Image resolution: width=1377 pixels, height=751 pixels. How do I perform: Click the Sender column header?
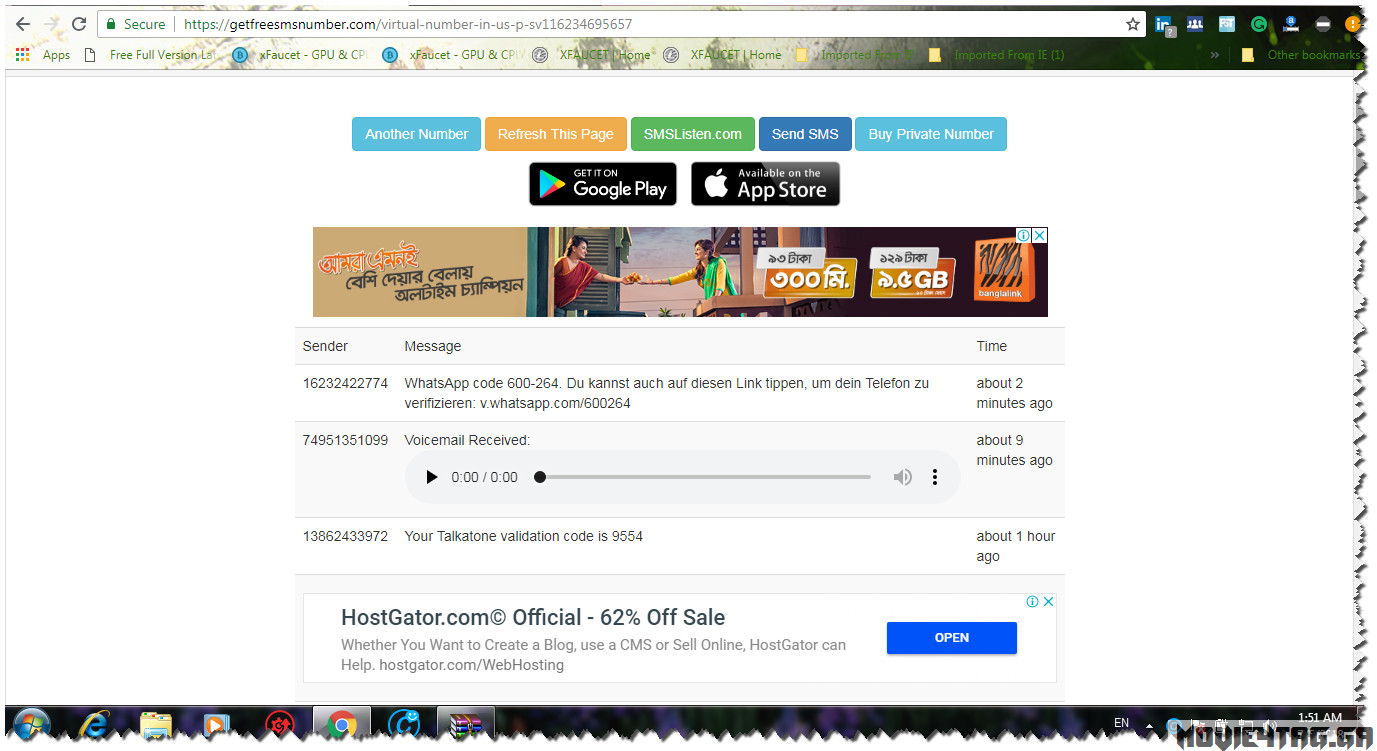pyautogui.click(x=325, y=346)
